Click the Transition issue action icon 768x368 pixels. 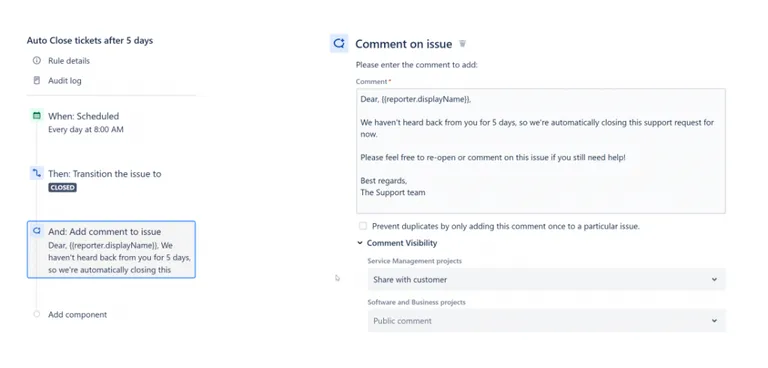point(37,173)
